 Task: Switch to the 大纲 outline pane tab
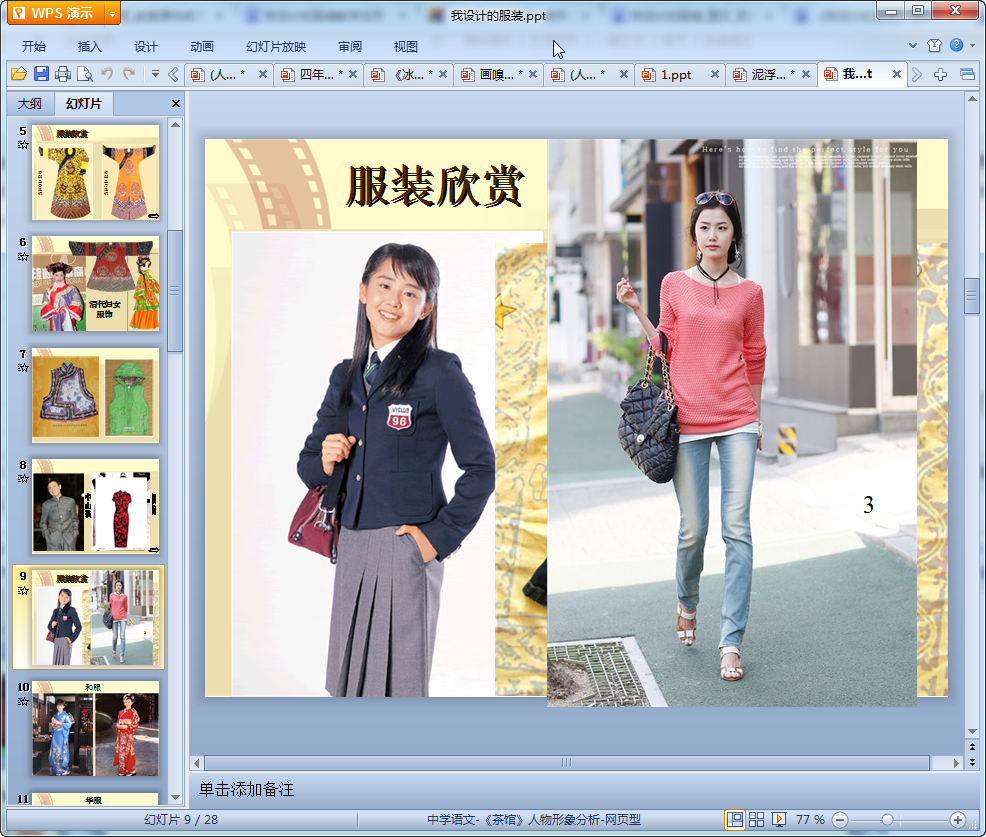(x=30, y=104)
